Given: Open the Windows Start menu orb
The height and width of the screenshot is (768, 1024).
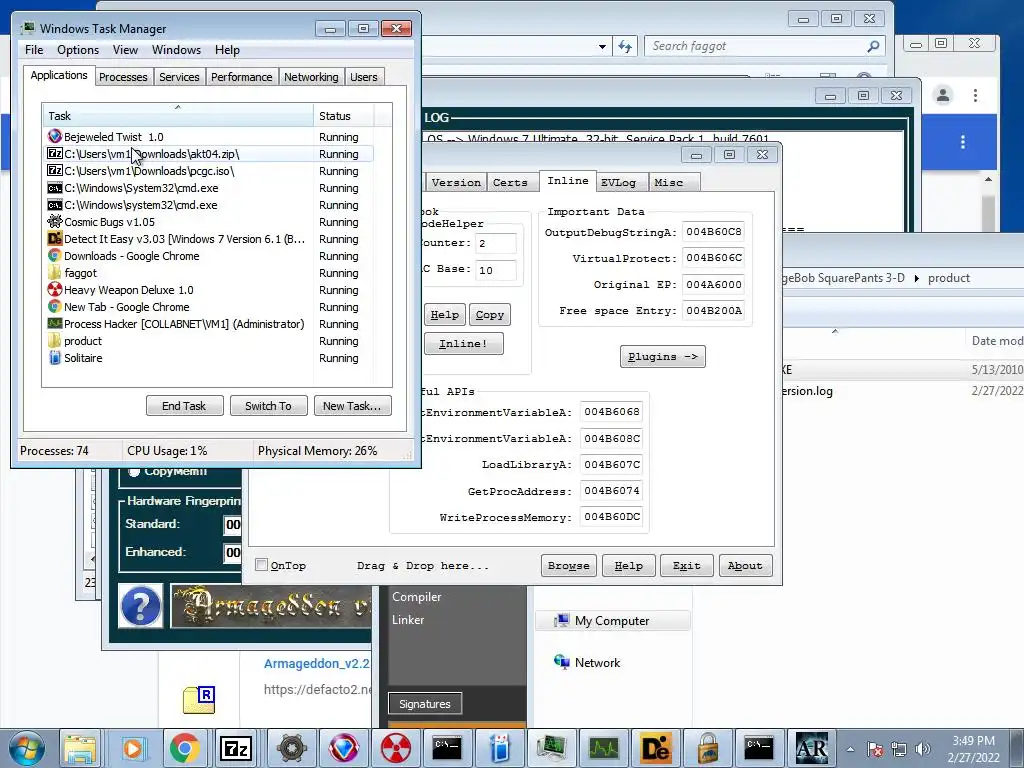Looking at the screenshot, I should click(x=26, y=748).
